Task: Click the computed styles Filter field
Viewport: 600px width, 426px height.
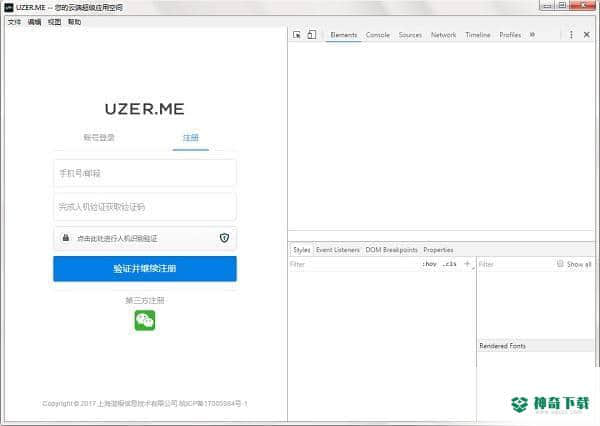Action: (515, 264)
